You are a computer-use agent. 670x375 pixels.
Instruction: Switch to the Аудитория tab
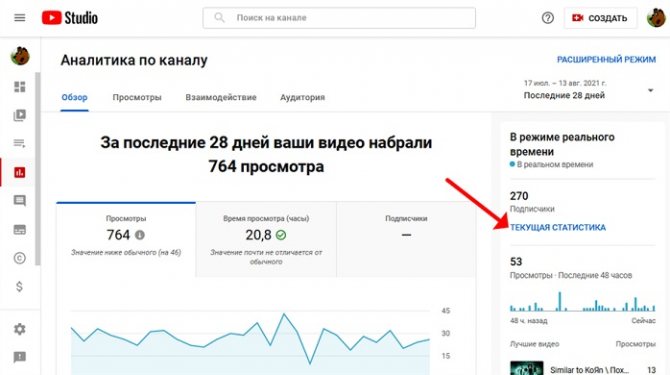303,97
